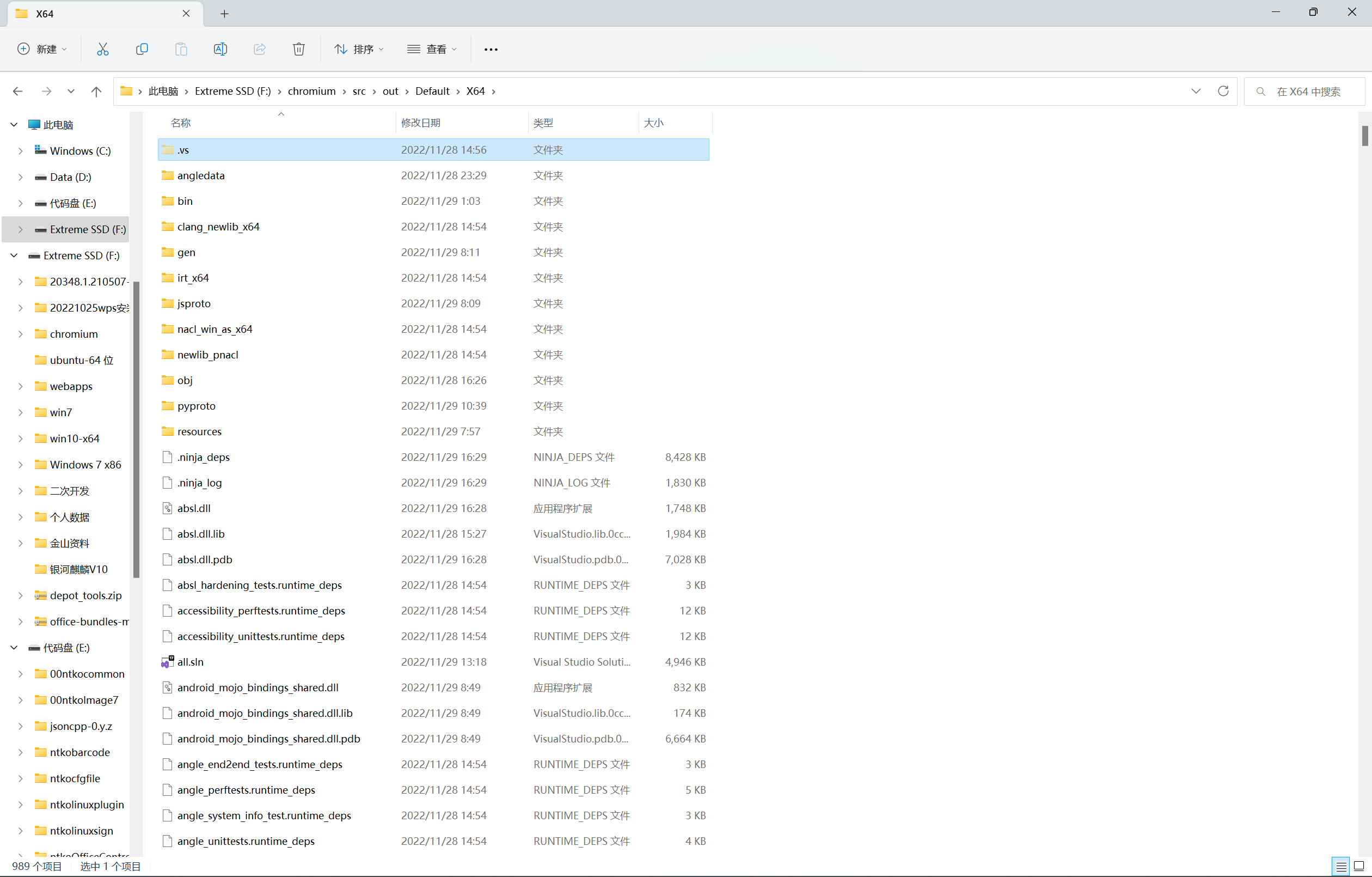The height and width of the screenshot is (877, 1372).
Task: Collapse the 此电脑 tree node
Action: [x=14, y=124]
